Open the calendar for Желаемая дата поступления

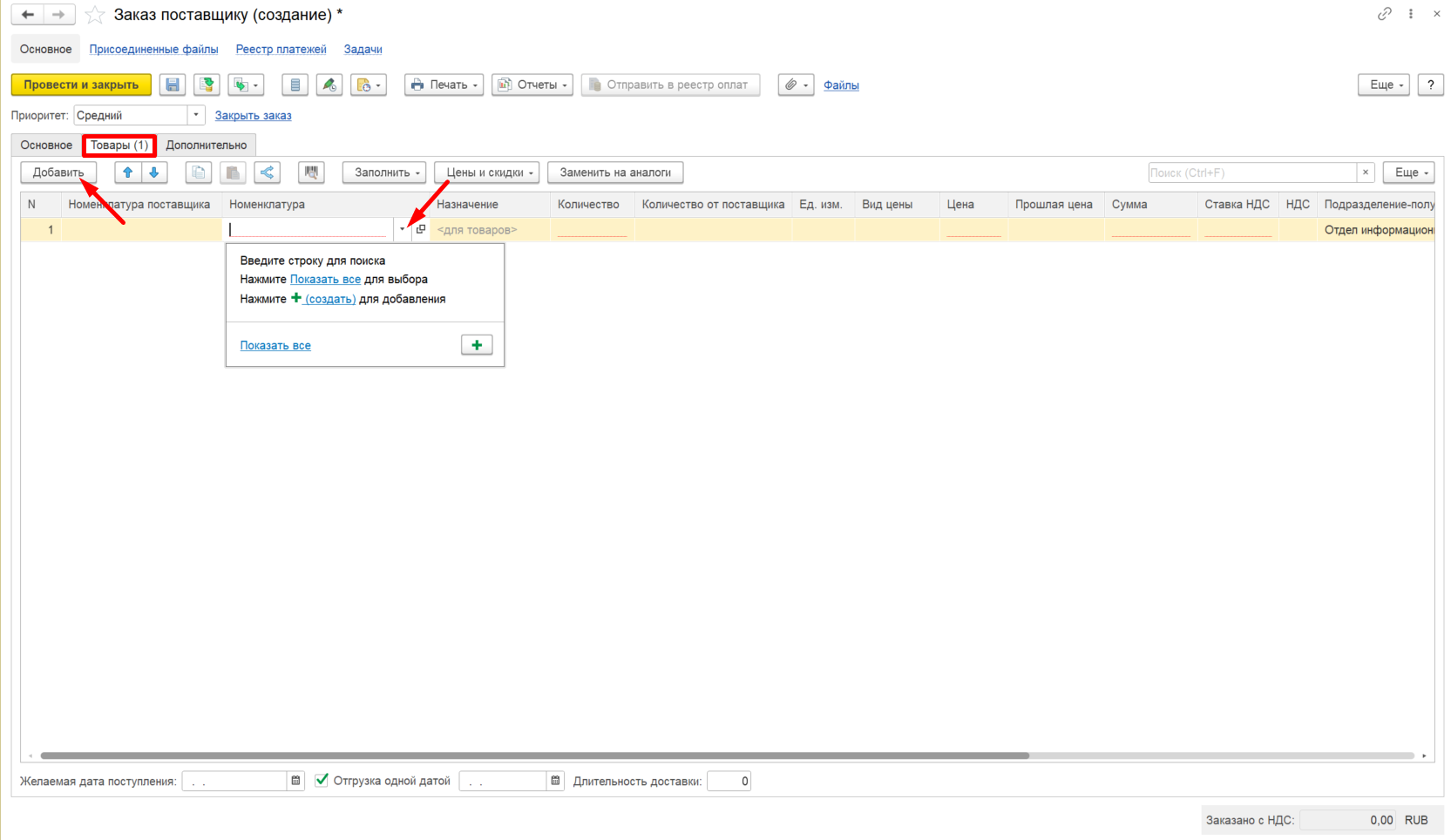(x=296, y=781)
